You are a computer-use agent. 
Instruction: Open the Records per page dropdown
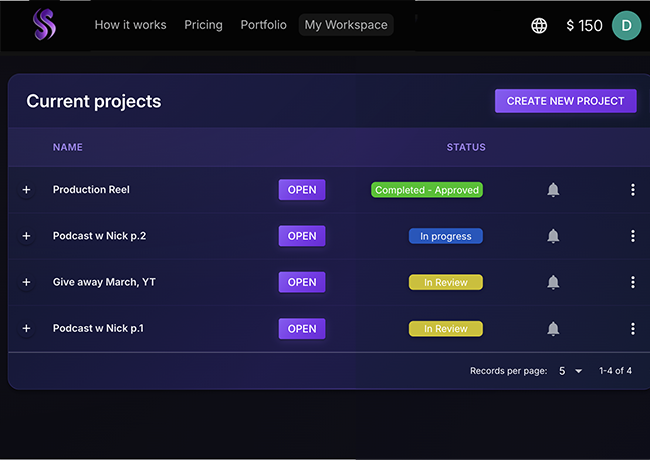pos(570,371)
